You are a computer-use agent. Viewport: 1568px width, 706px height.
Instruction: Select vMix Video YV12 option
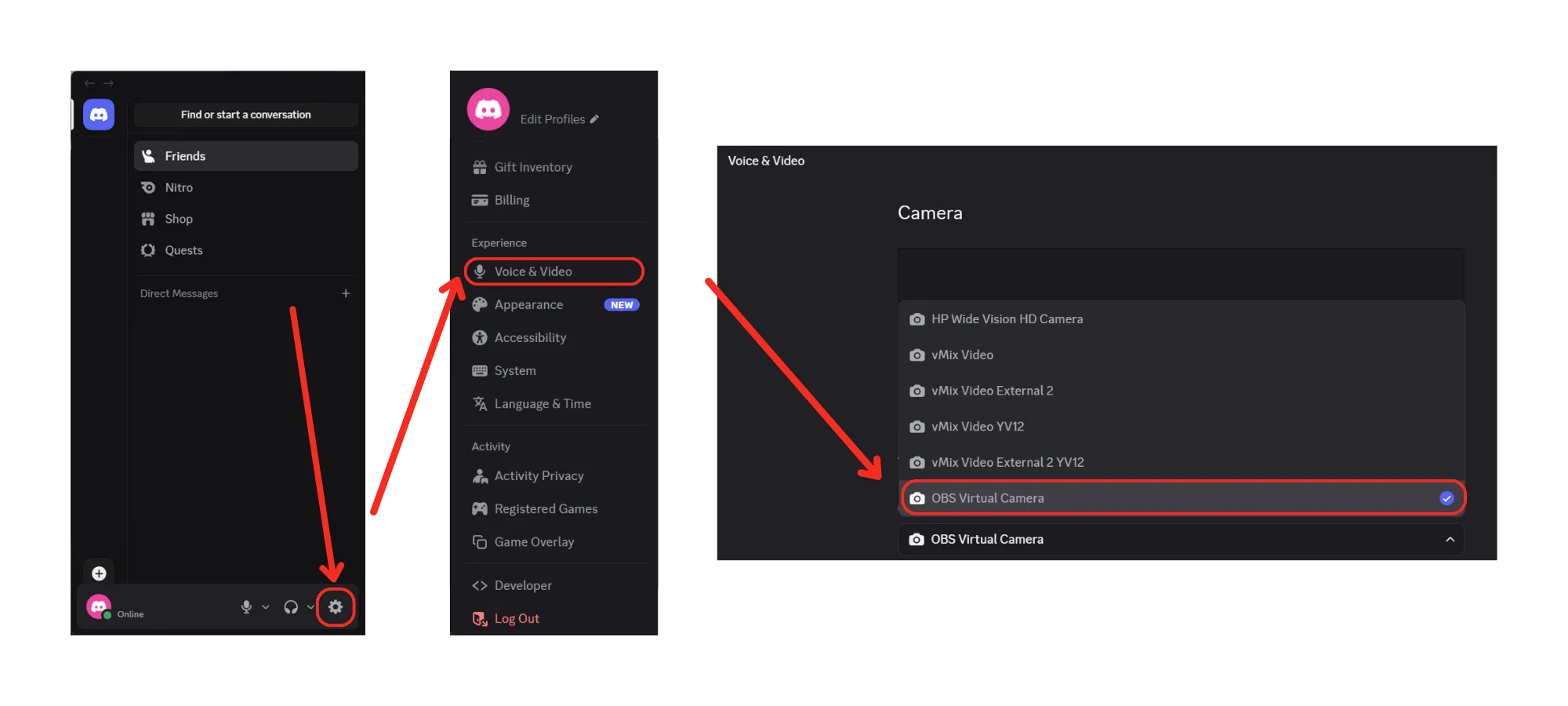coord(1181,427)
